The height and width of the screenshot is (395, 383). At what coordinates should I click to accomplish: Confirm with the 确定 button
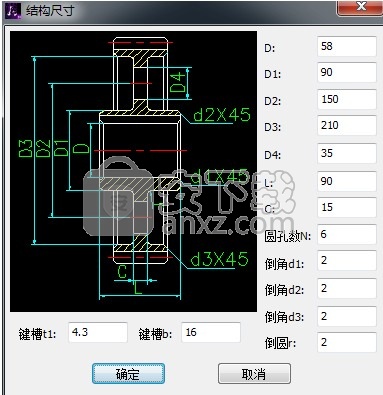click(128, 374)
